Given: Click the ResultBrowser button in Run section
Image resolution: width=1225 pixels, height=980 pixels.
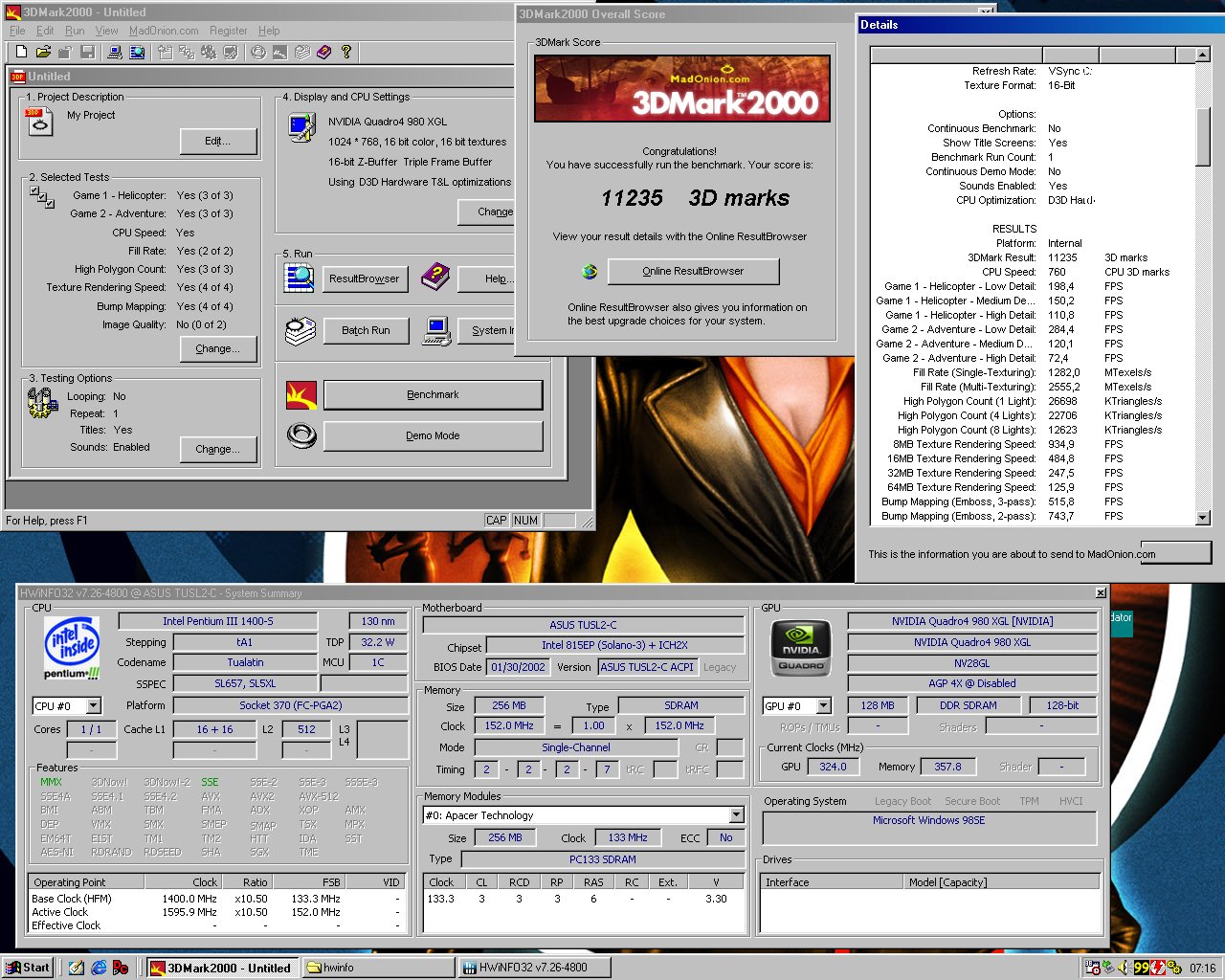Looking at the screenshot, I should pyautogui.click(x=364, y=278).
